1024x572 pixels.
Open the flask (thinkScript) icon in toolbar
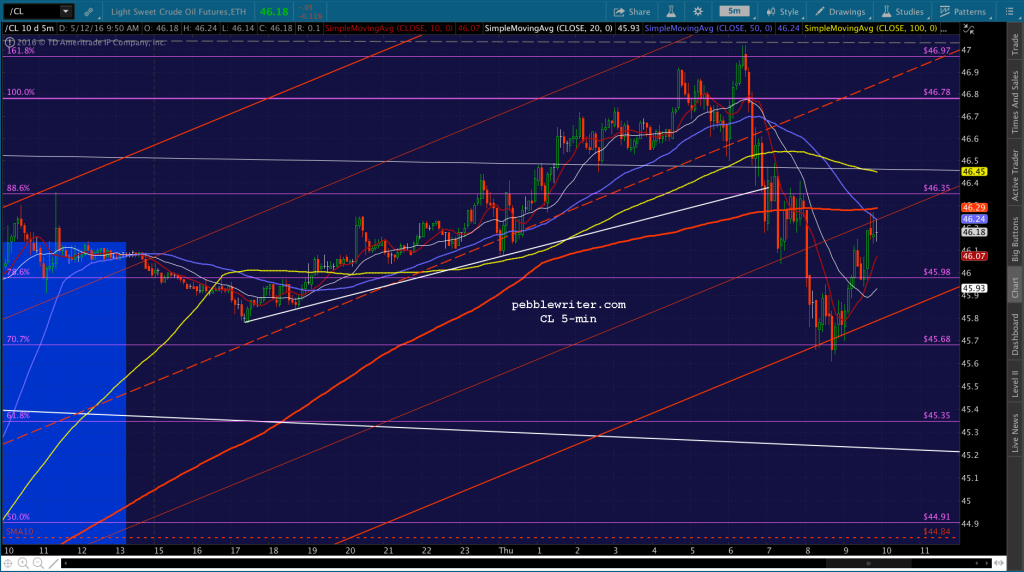click(671, 12)
